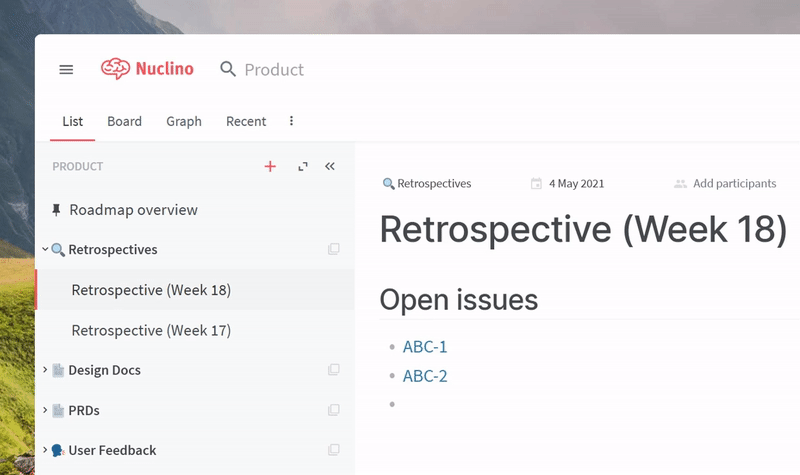Image resolution: width=800 pixels, height=475 pixels.
Task: Click the Open issues heading
Action: click(x=459, y=299)
